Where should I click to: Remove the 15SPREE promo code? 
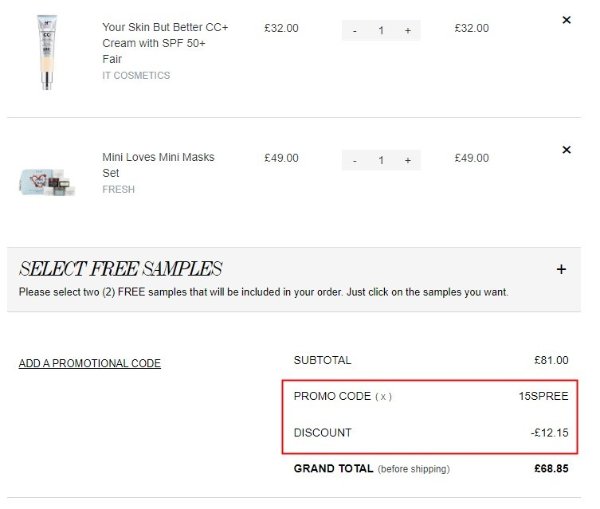[383, 396]
